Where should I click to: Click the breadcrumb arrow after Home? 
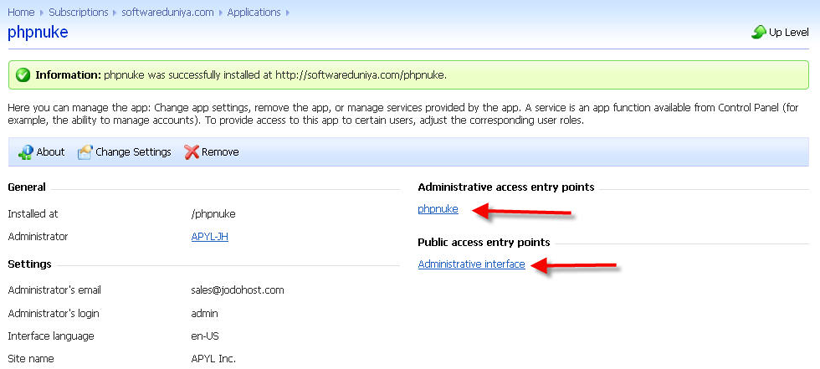(41, 13)
